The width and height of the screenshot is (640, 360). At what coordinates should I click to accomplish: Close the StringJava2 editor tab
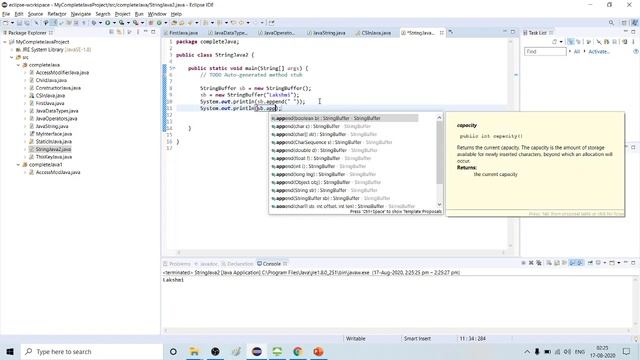point(442,33)
